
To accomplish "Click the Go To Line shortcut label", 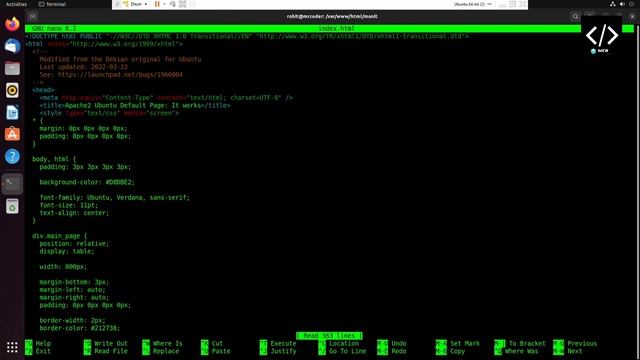I will 347,351.
